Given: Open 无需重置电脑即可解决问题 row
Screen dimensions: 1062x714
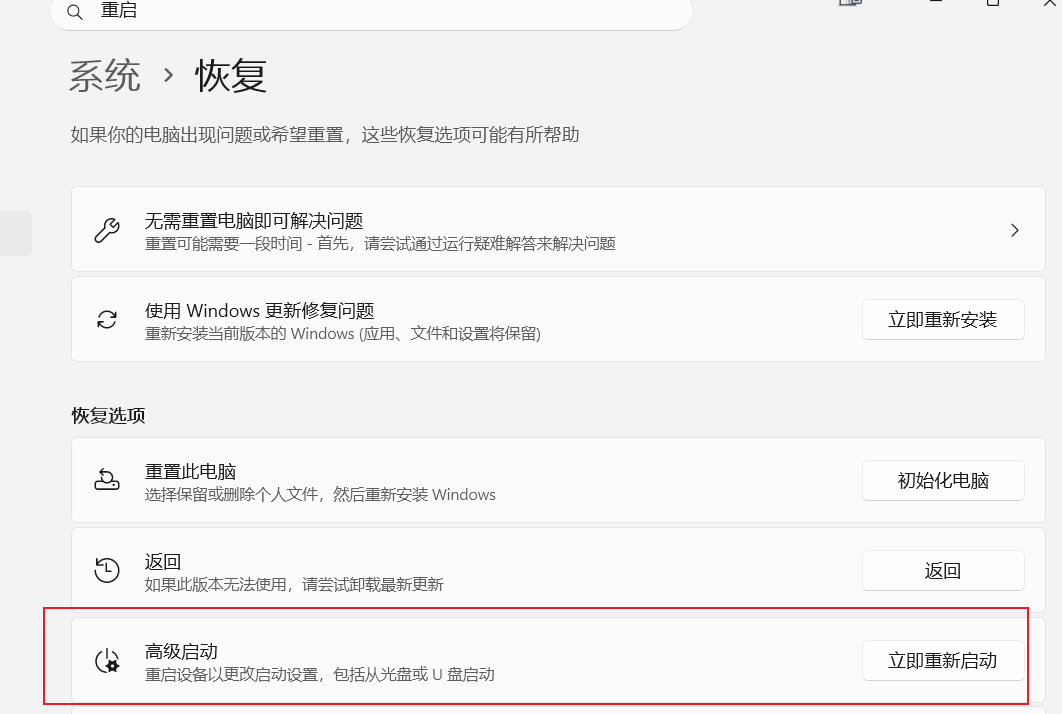Looking at the screenshot, I should 558,230.
